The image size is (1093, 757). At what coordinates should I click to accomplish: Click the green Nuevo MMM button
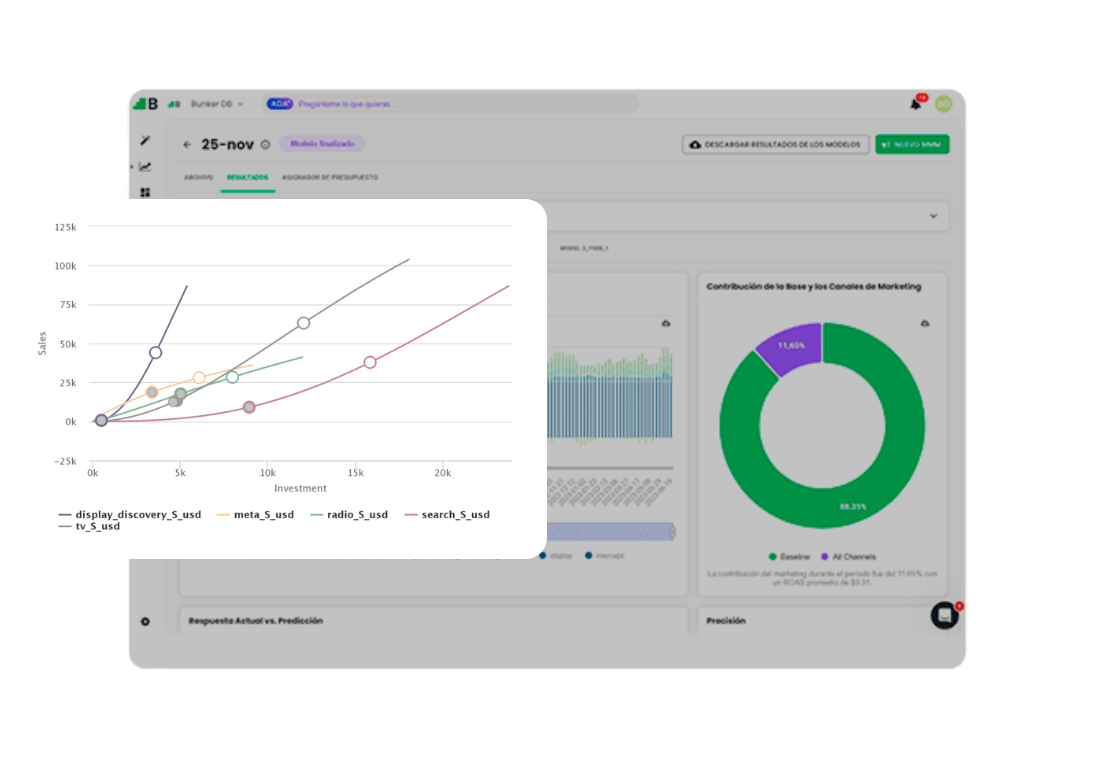pyautogui.click(x=912, y=144)
